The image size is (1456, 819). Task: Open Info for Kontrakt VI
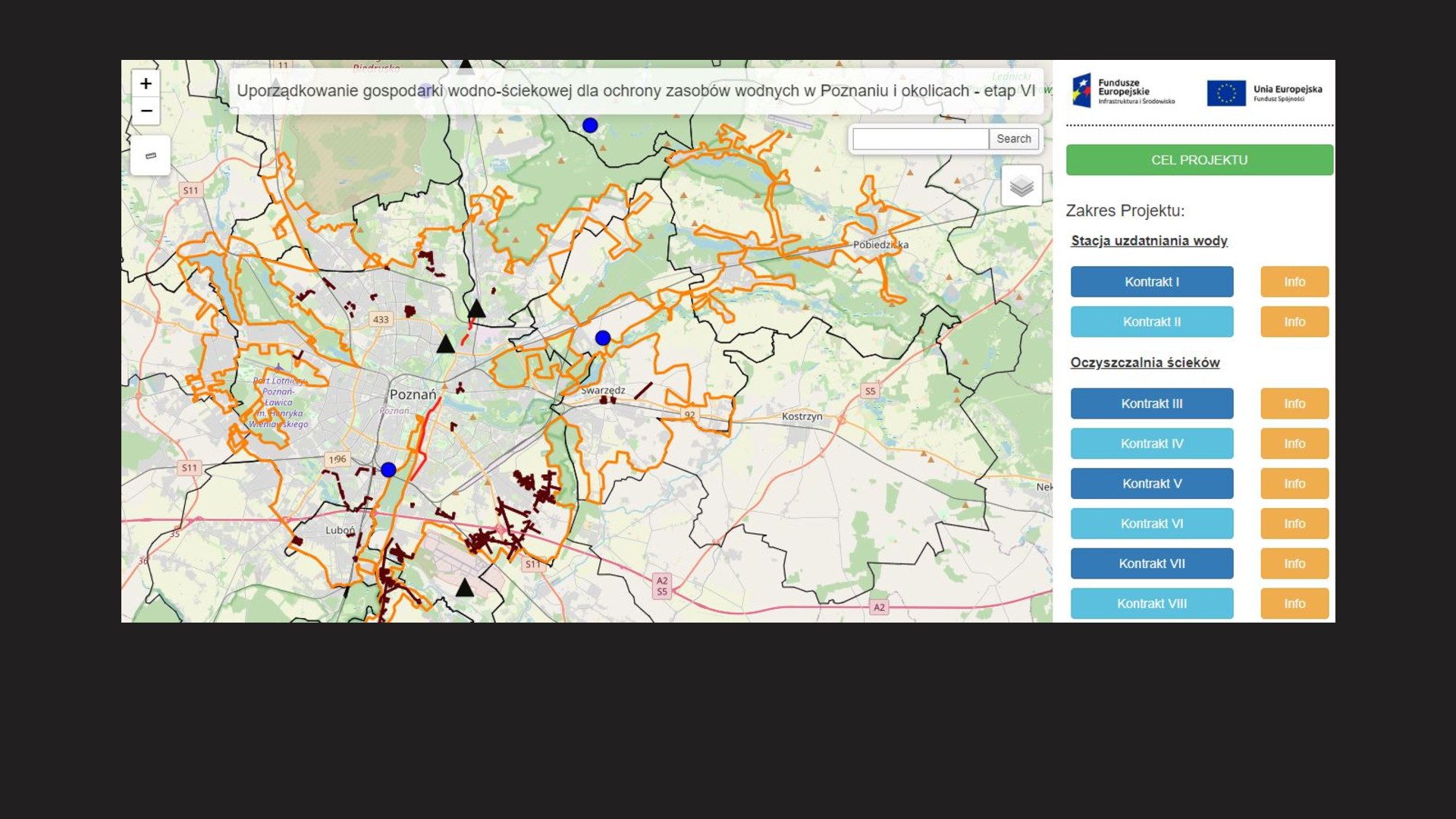tap(1294, 524)
